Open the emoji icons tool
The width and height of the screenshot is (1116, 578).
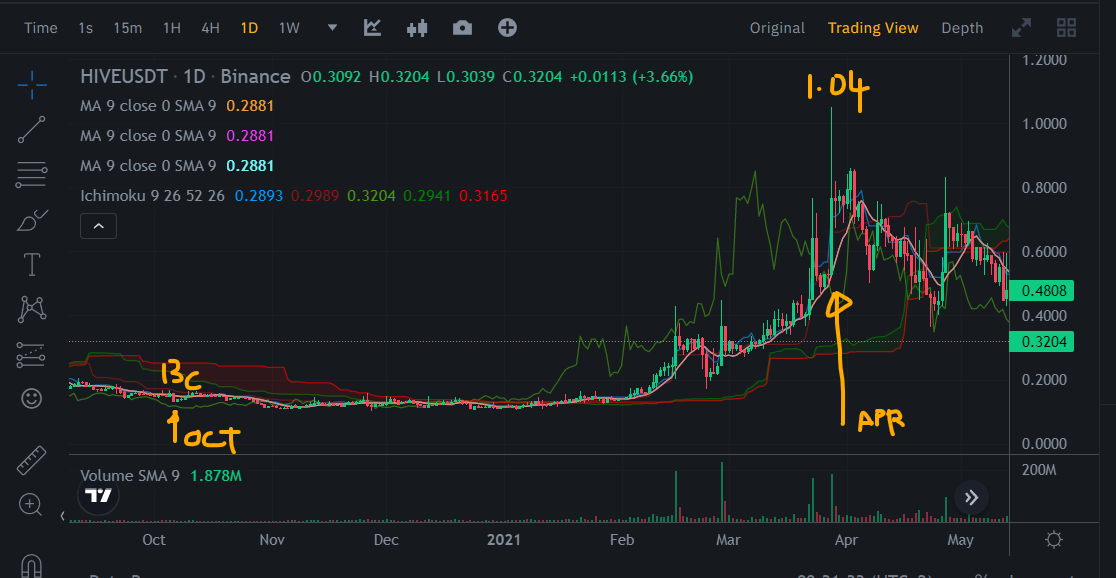(32, 399)
